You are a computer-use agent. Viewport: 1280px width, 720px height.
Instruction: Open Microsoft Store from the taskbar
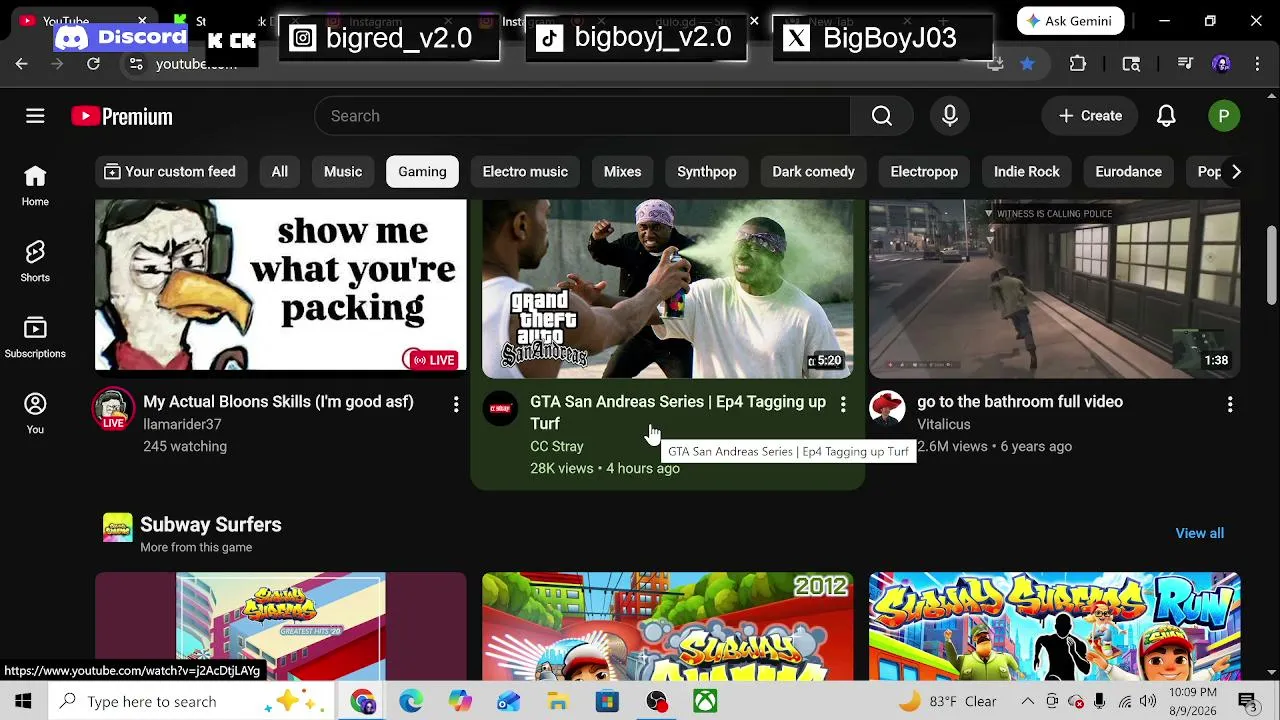(x=607, y=701)
